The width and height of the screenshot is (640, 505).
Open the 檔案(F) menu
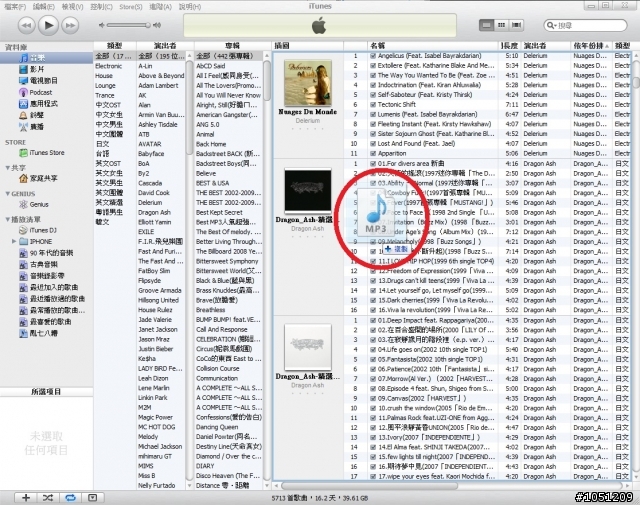click(15, 7)
